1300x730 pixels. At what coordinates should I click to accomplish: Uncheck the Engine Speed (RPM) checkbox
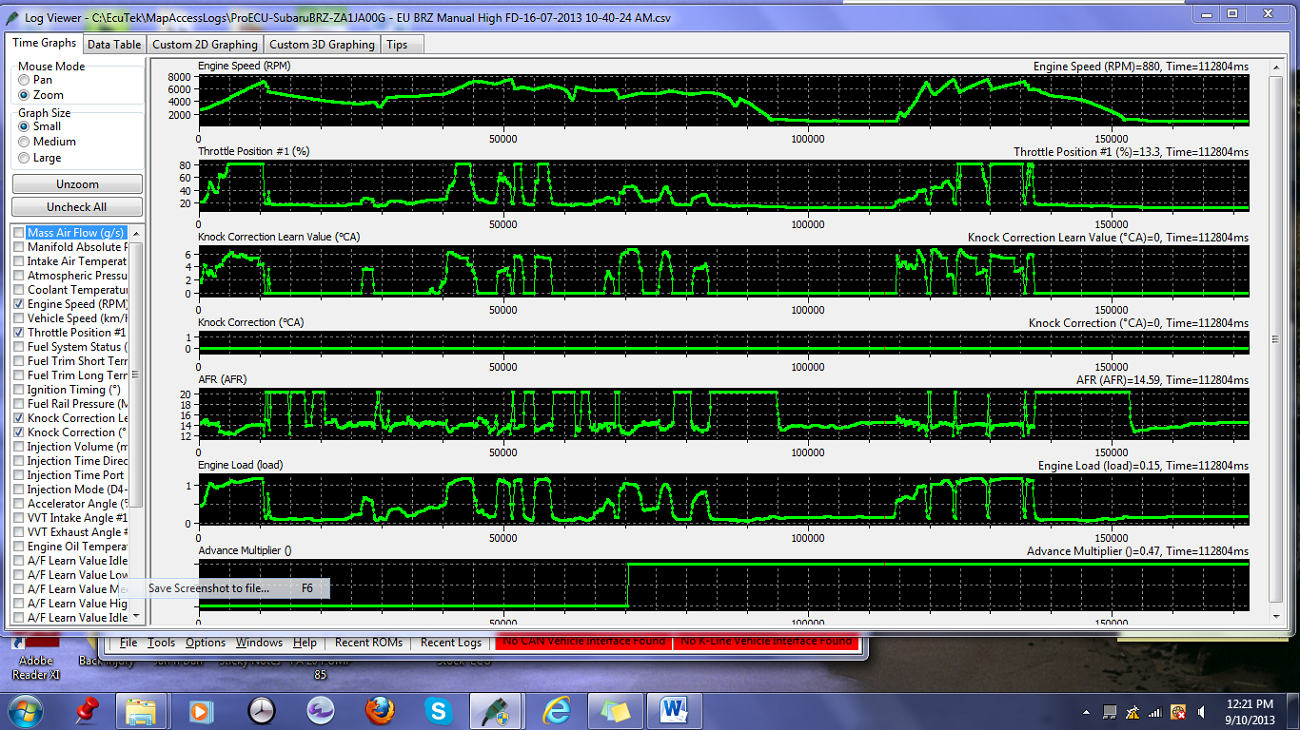19,304
